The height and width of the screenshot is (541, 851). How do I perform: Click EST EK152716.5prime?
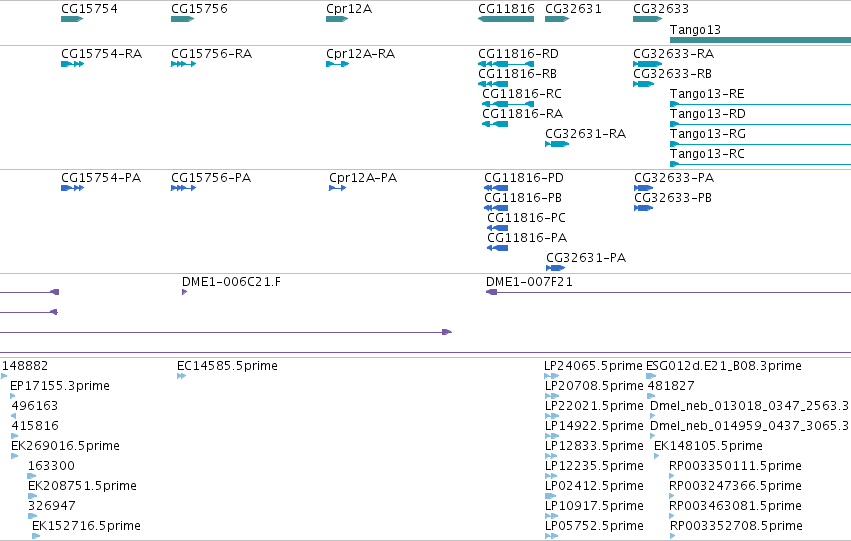click(x=36, y=536)
